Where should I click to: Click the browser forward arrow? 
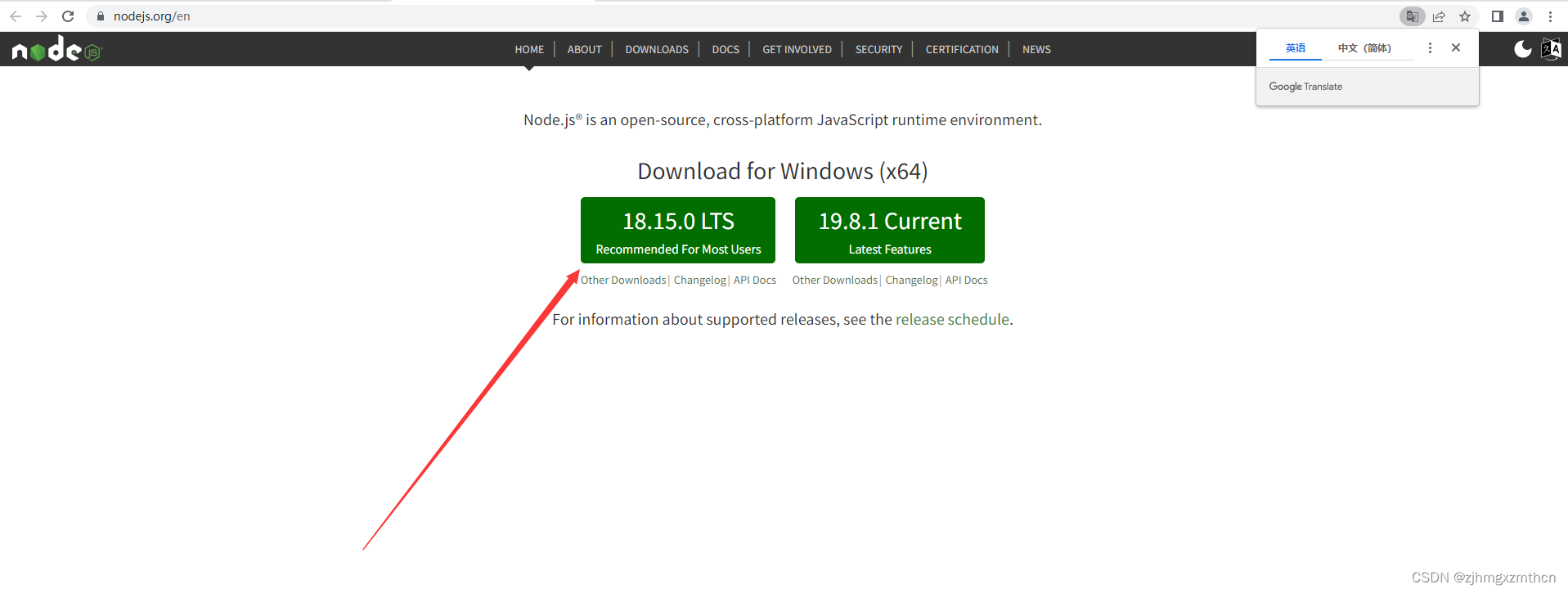tap(42, 16)
